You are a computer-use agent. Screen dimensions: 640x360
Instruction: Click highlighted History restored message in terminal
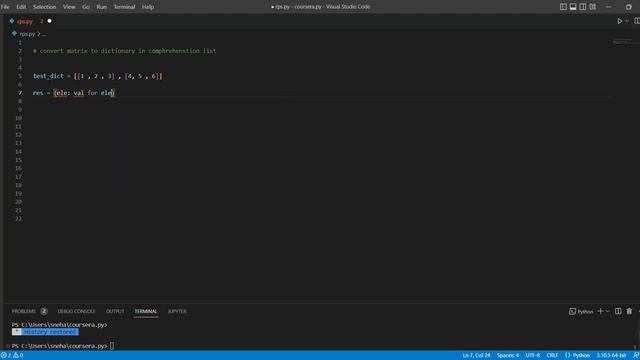(x=45, y=332)
